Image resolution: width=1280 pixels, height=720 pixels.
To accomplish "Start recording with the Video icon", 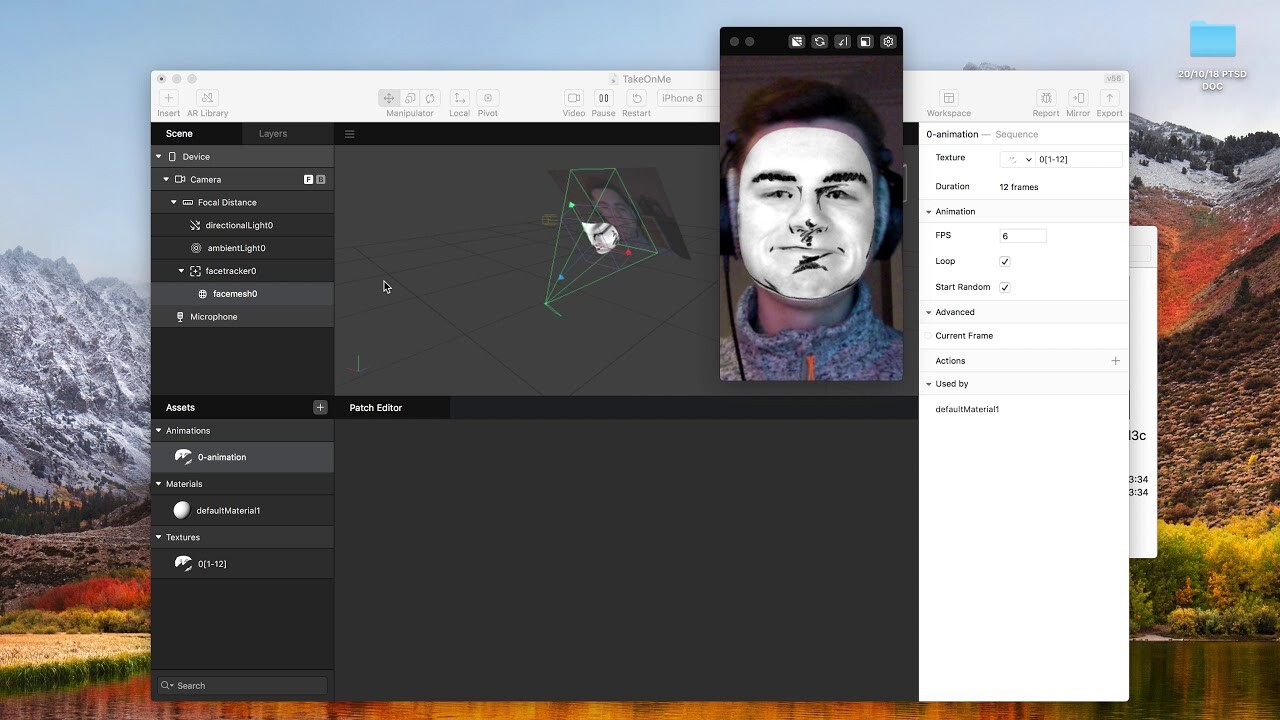I will click(x=573, y=98).
